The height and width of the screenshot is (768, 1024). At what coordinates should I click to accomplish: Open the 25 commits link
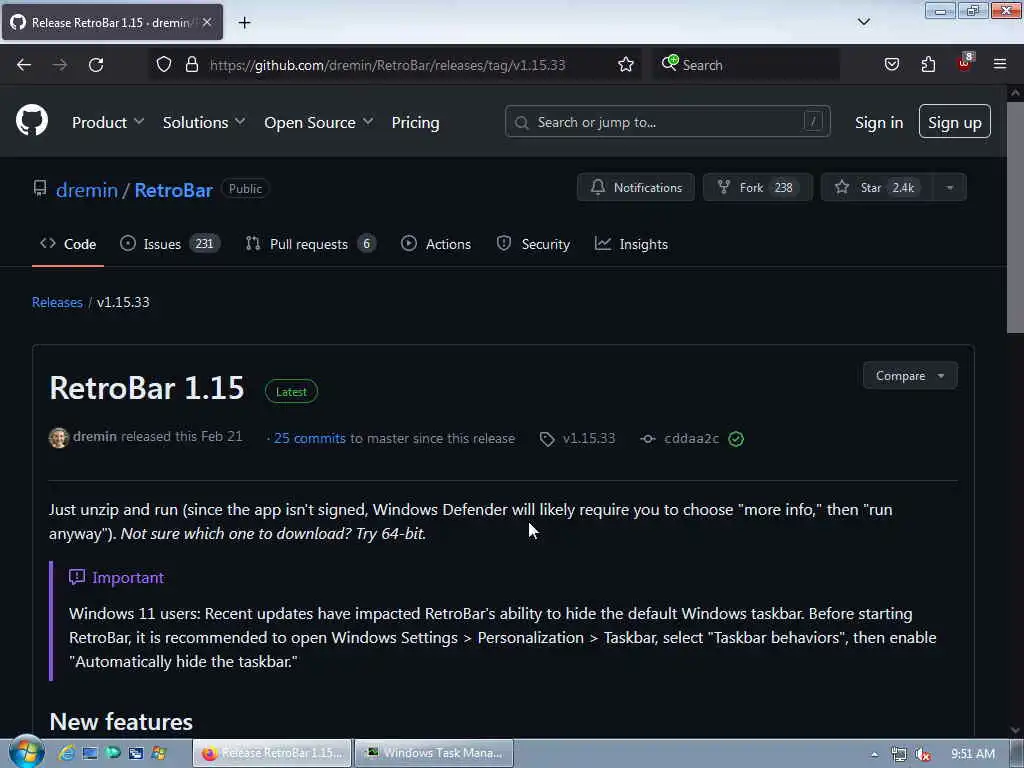tap(310, 438)
